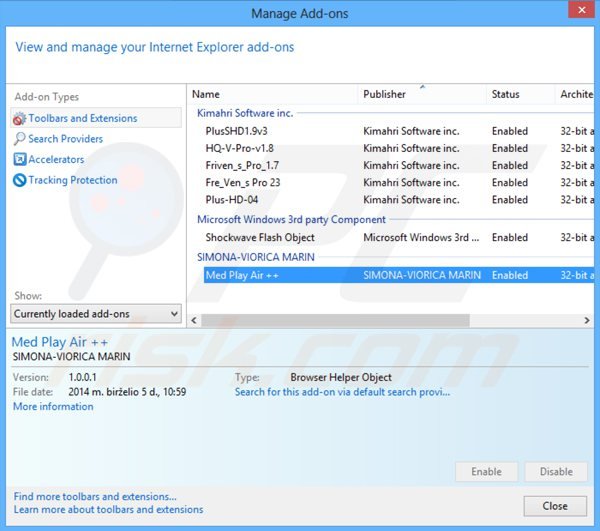The width and height of the screenshot is (600, 531).
Task: Select the PlusSHD1.9v3 add-on
Action: (236, 131)
